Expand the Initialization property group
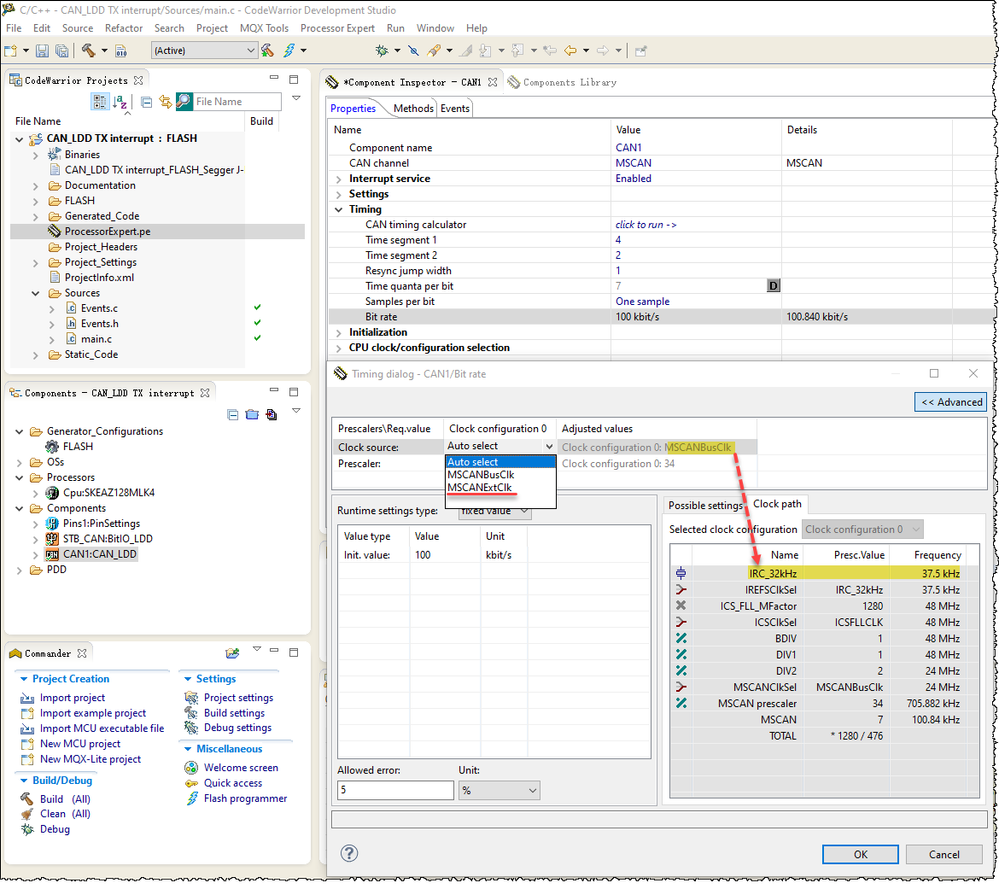The image size is (999, 884). coord(340,332)
